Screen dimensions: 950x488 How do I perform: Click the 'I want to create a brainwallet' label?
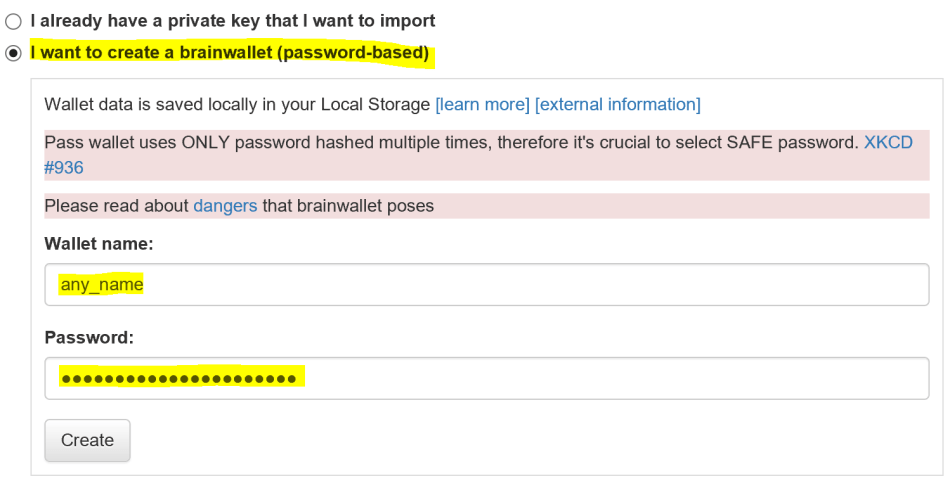click(x=229, y=53)
